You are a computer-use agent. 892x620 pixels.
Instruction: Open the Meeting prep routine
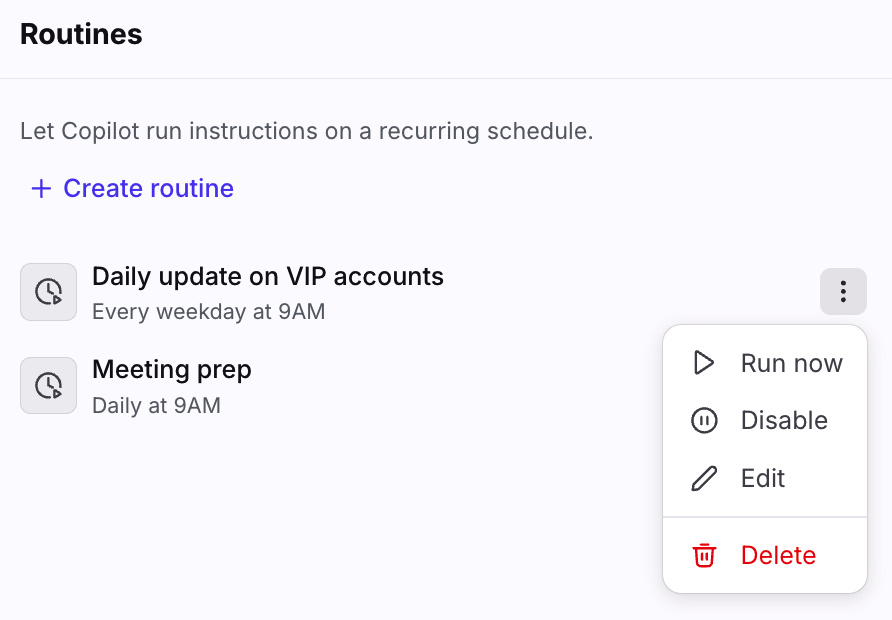click(x=172, y=370)
